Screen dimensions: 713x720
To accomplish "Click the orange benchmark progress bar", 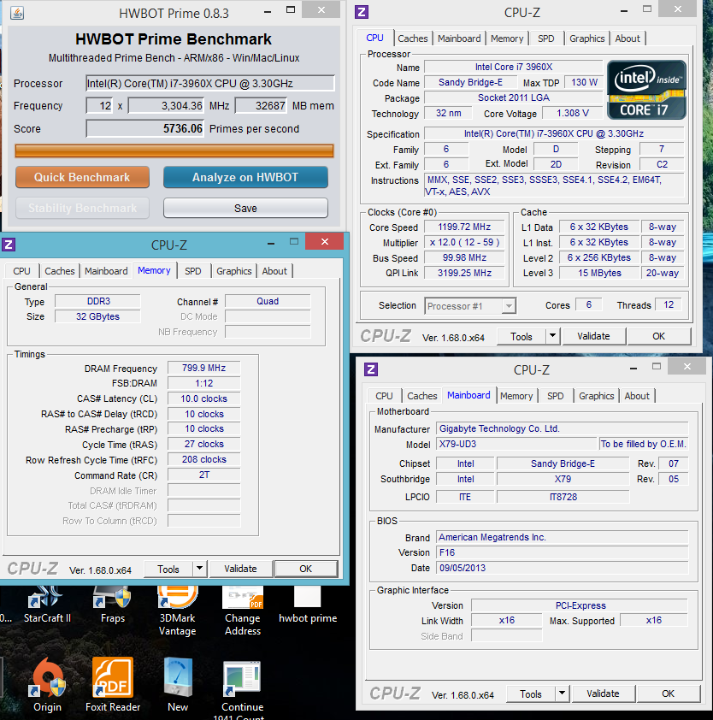I will coord(174,151).
